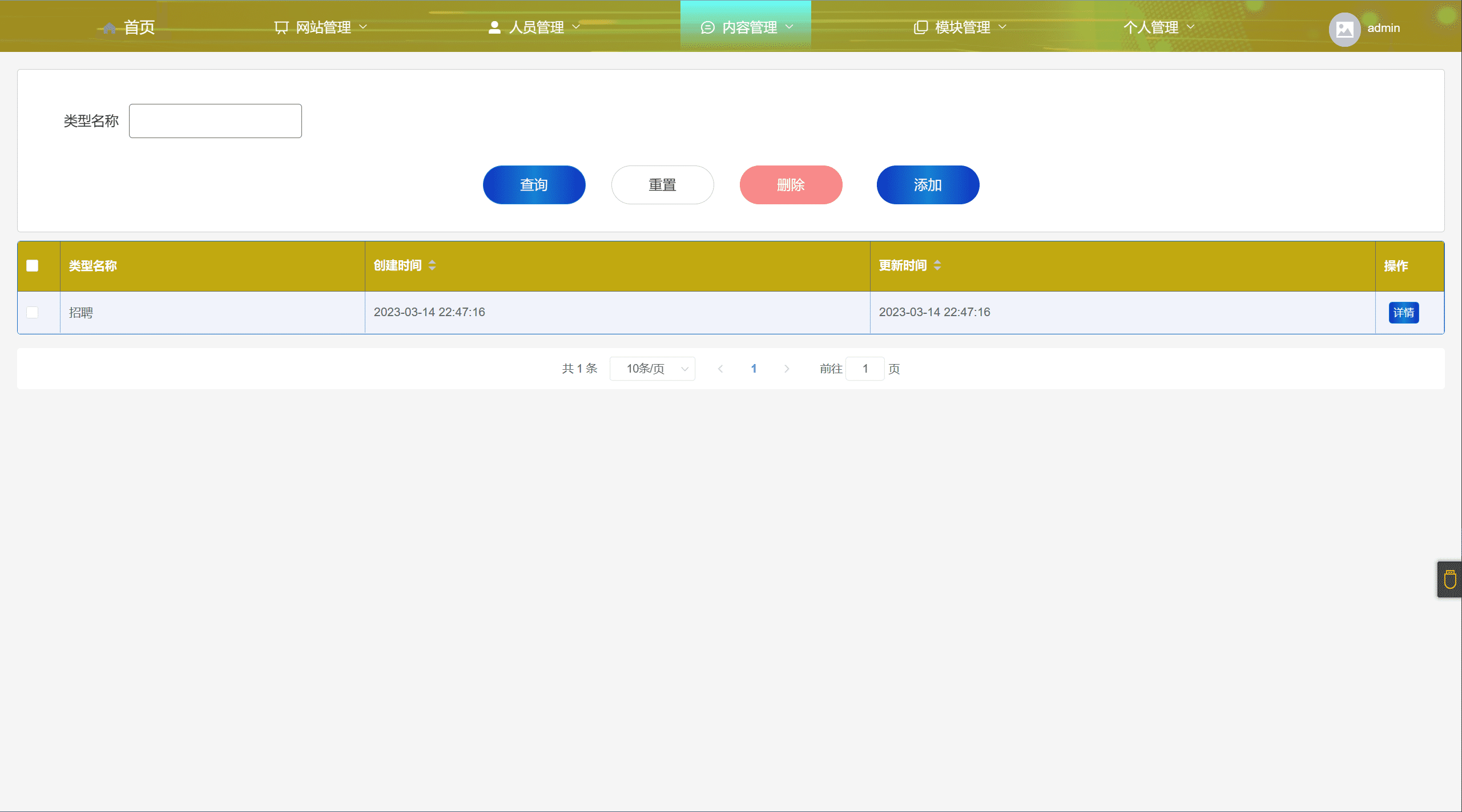
Task: Click the 详情 button in 招聘 row
Action: [x=1403, y=312]
